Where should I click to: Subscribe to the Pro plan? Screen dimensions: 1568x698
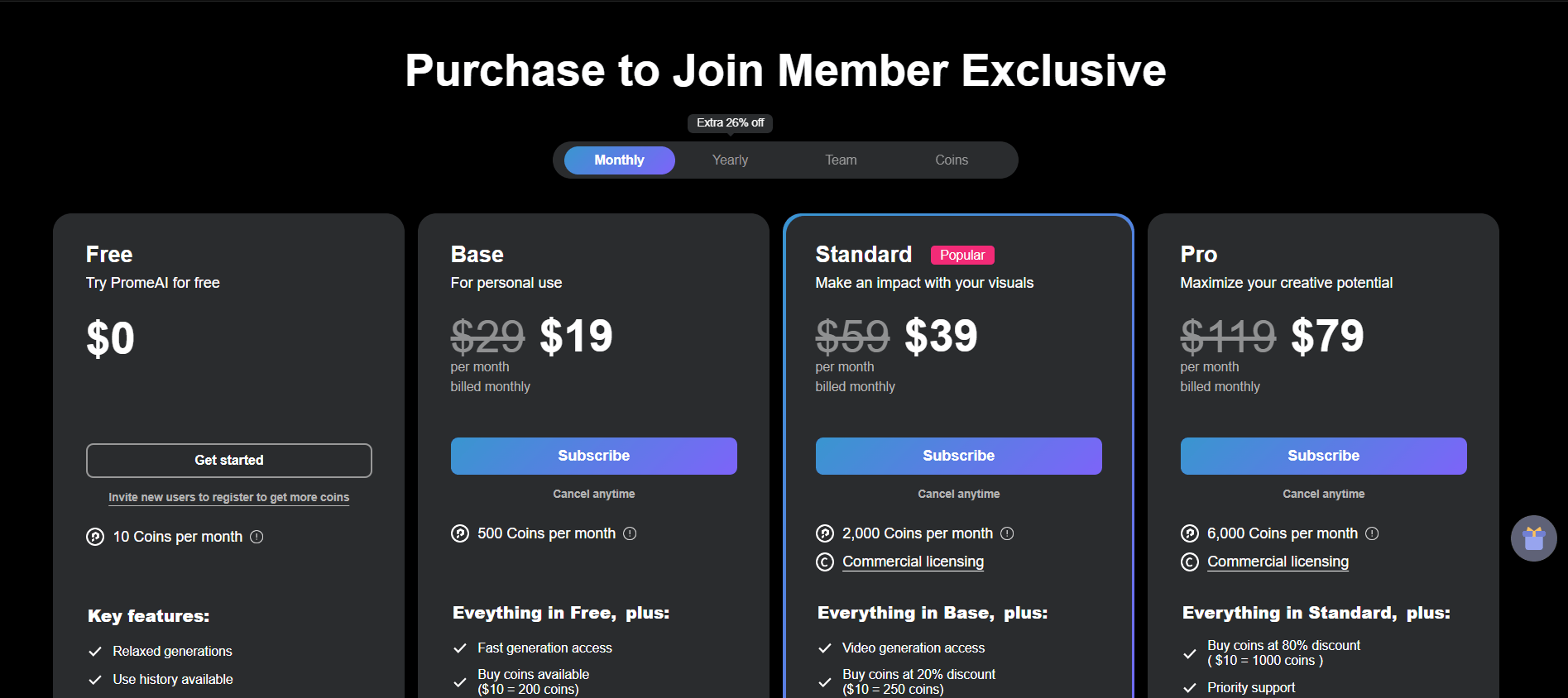(1322, 456)
